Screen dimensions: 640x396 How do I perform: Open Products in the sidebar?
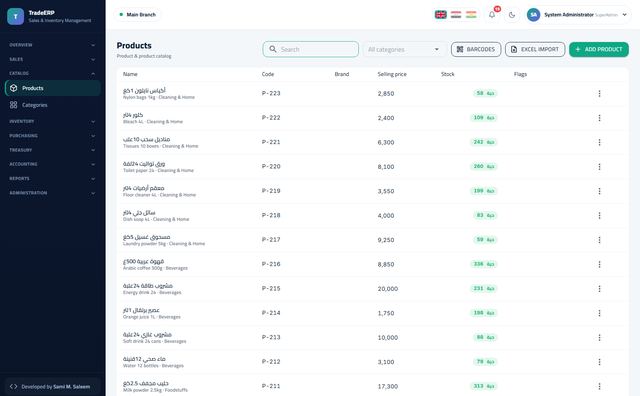53,88
